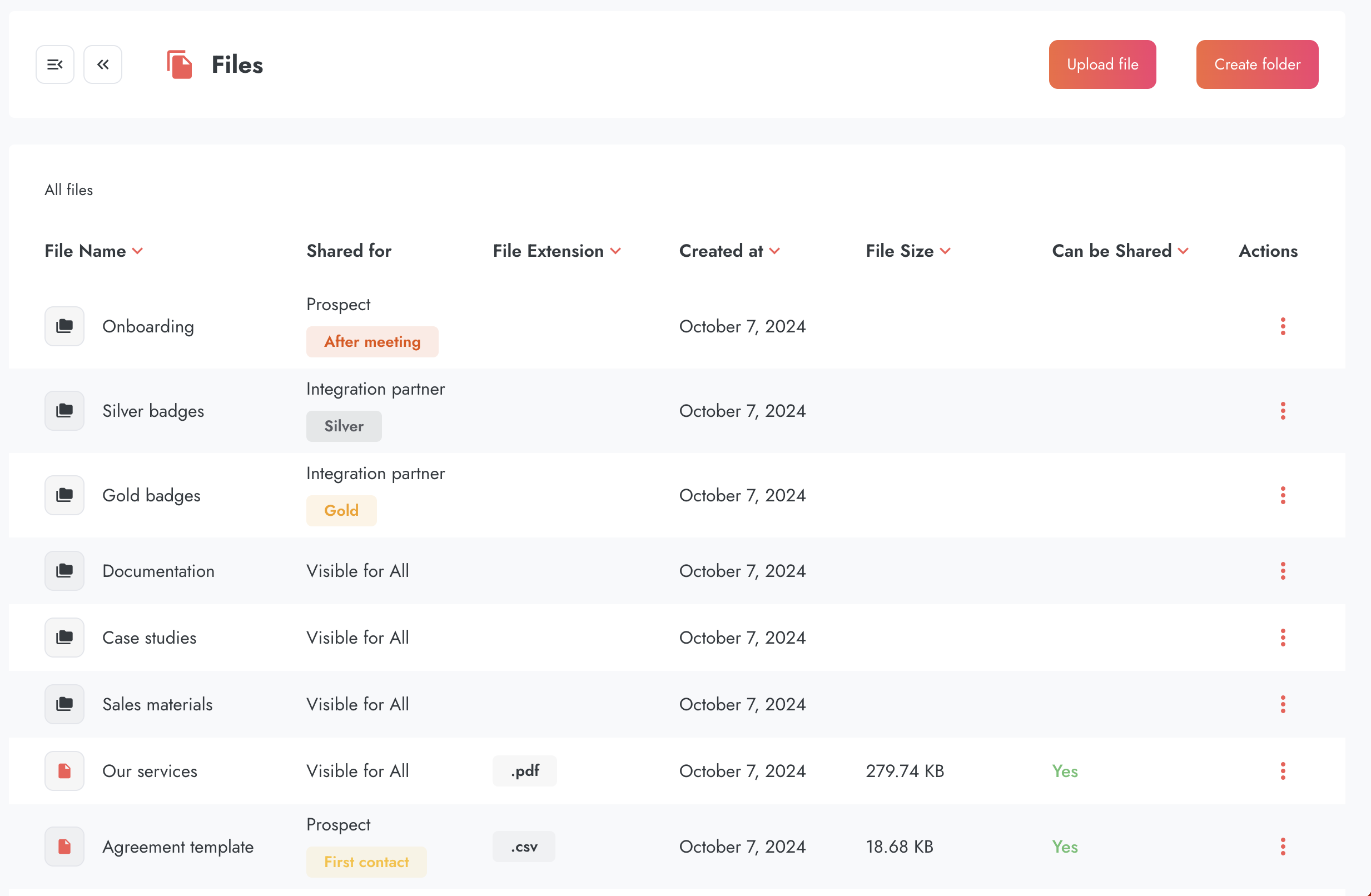This screenshot has width=1371, height=896.
Task: Click the All files breadcrumb
Action: click(x=68, y=190)
